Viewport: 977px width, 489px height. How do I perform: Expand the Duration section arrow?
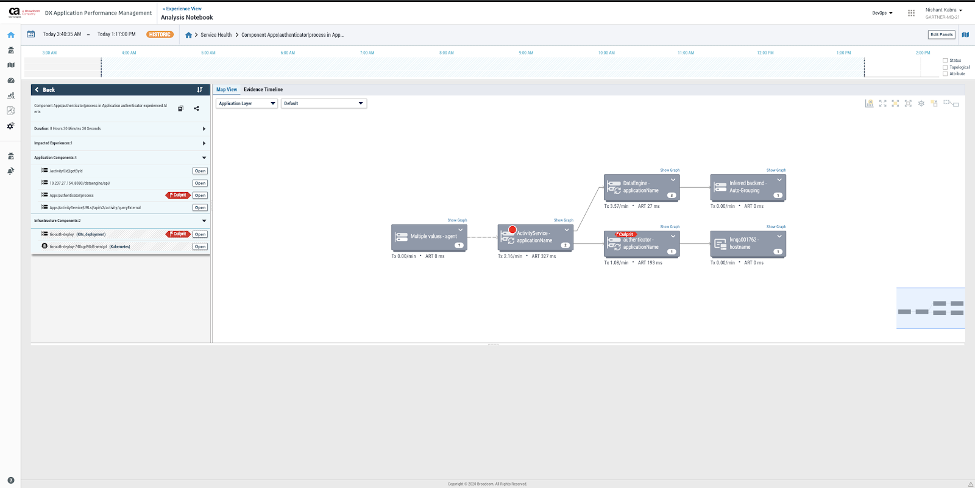(x=204, y=129)
